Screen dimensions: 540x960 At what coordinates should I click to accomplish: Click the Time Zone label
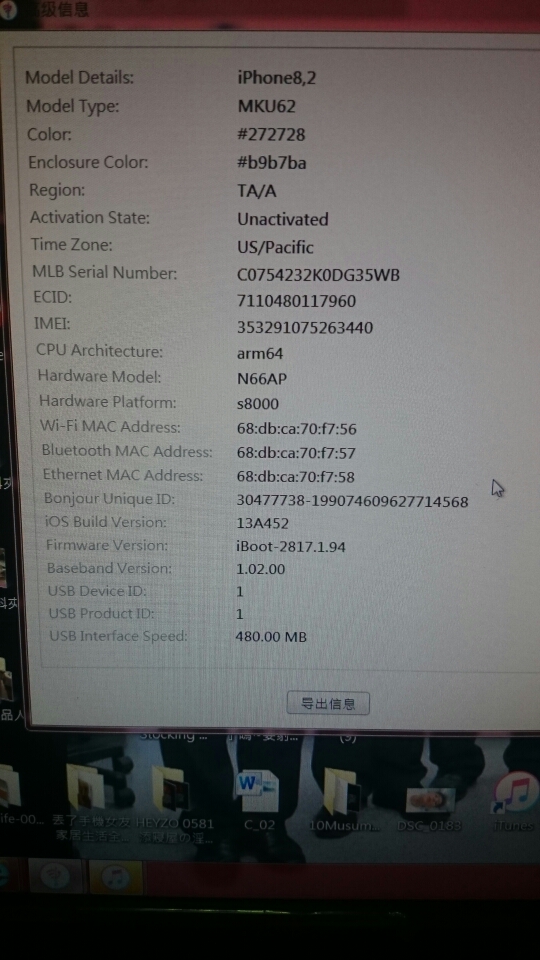click(x=72, y=245)
